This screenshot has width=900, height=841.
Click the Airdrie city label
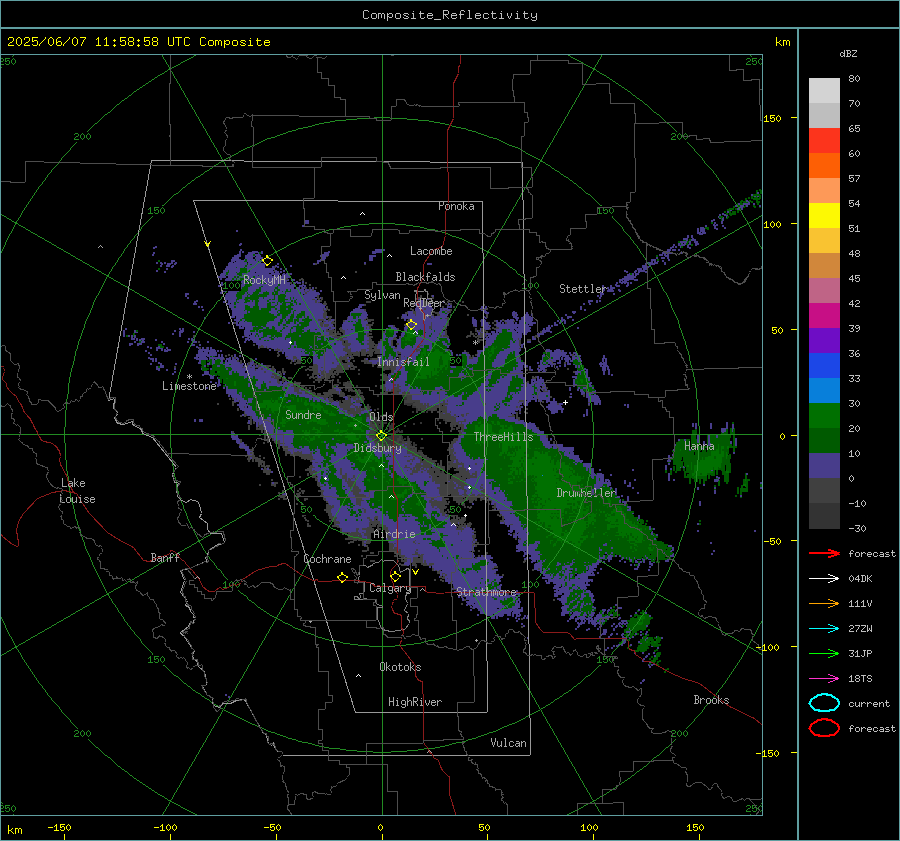[x=394, y=534]
